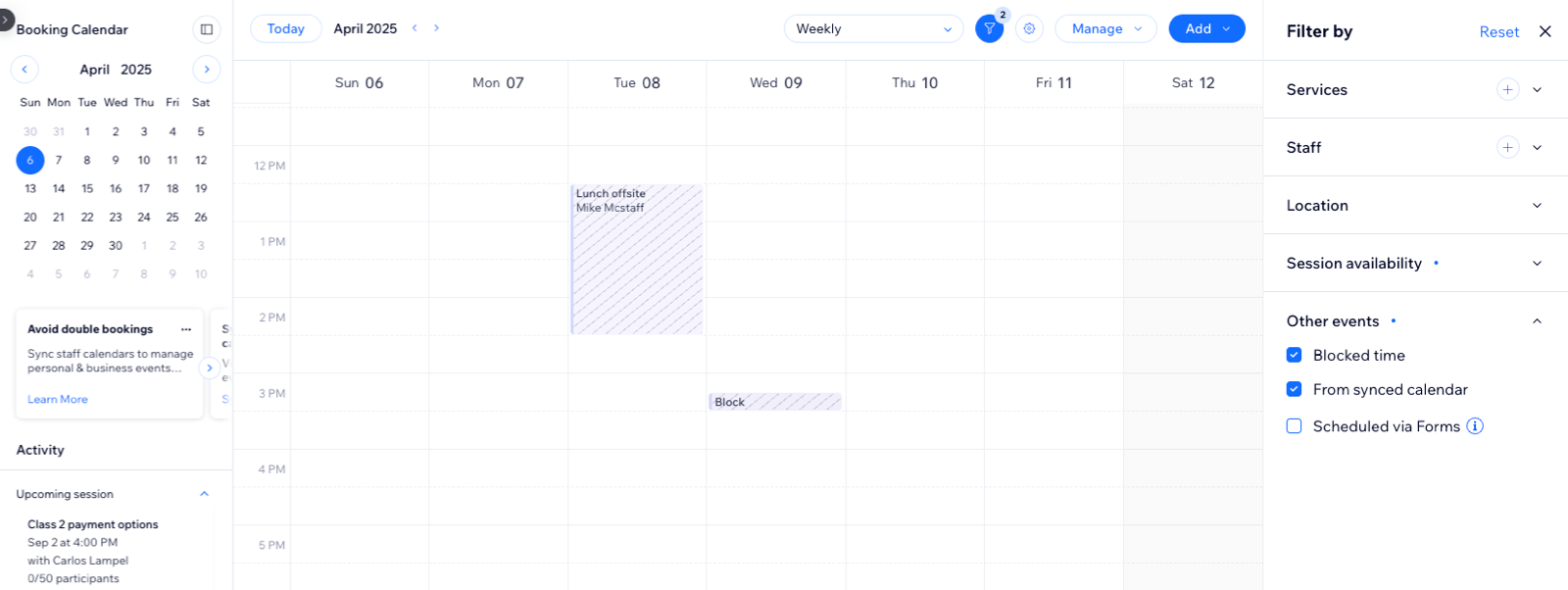Expand the Location filter section
1568x590 pixels.
tap(1536, 206)
